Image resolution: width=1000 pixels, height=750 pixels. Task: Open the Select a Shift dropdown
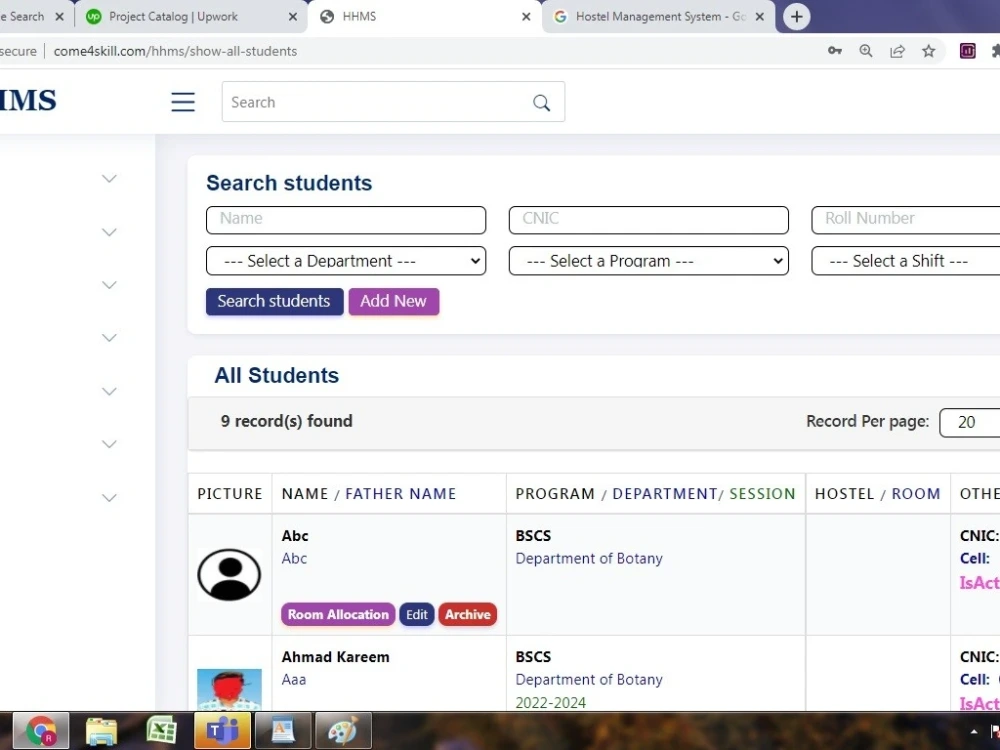[x=906, y=261]
